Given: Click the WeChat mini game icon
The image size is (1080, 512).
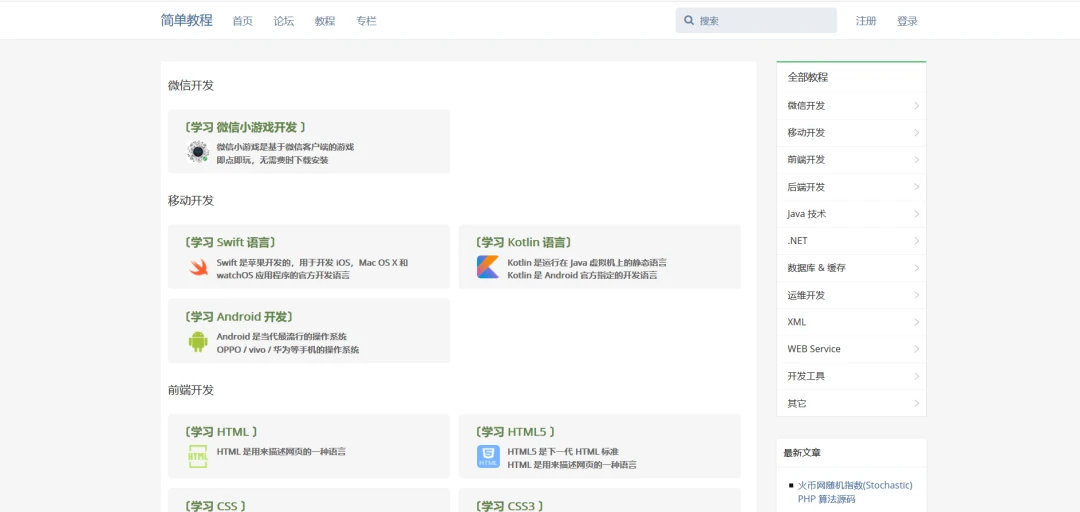Looking at the screenshot, I should click(x=198, y=152).
